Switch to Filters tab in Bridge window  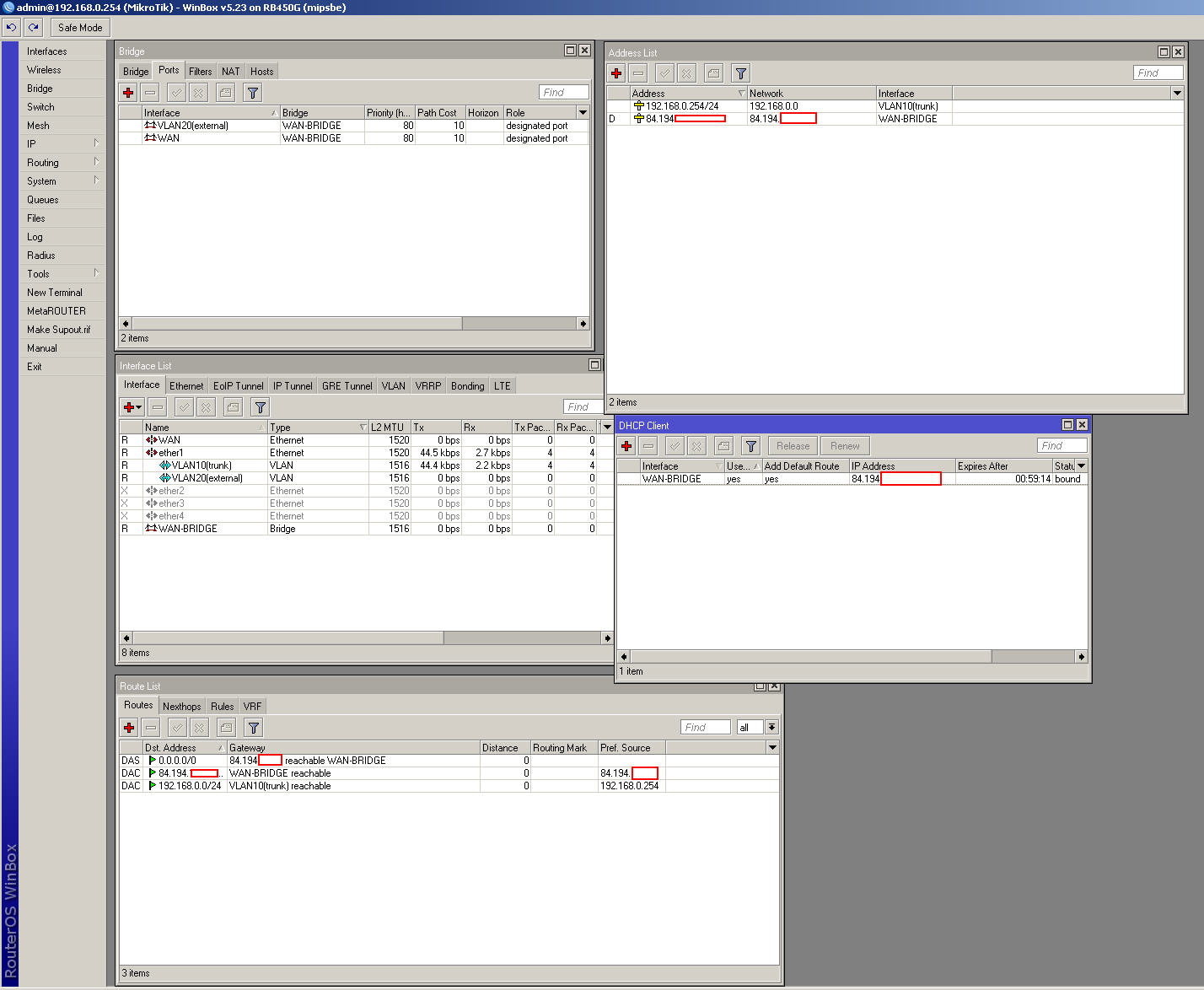click(201, 72)
